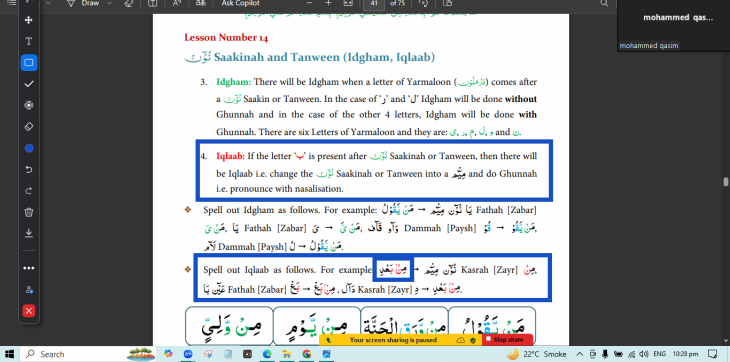This screenshot has width=730, height=362.
Task: Show hidden system tray icons
Action: point(580,354)
